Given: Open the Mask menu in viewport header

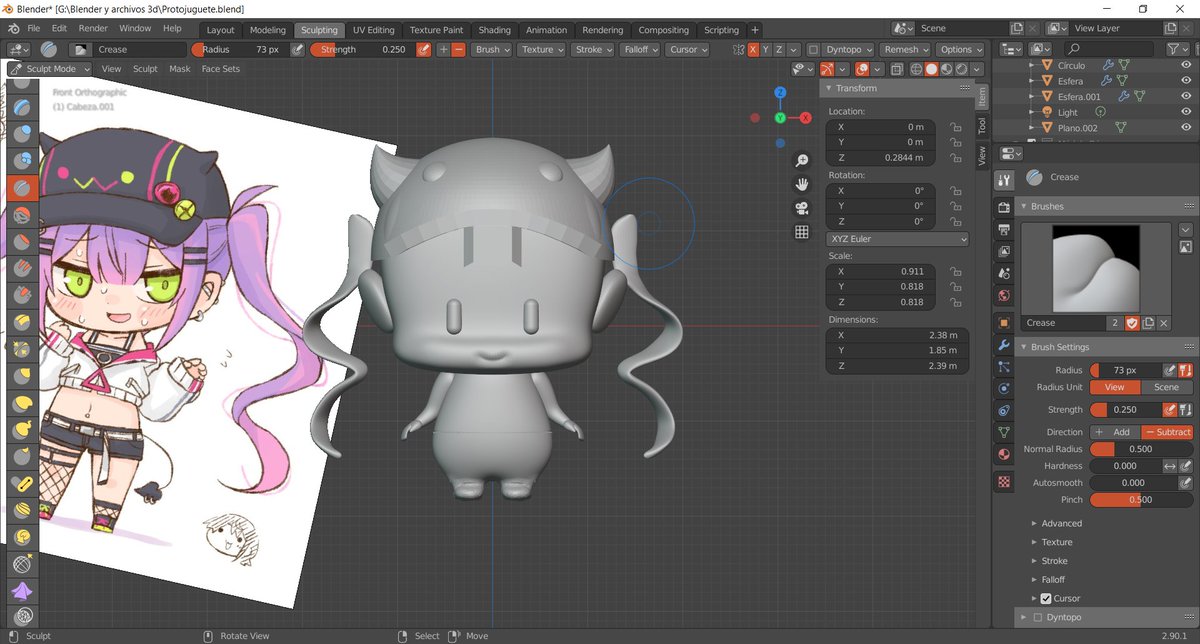Looking at the screenshot, I should (179, 69).
